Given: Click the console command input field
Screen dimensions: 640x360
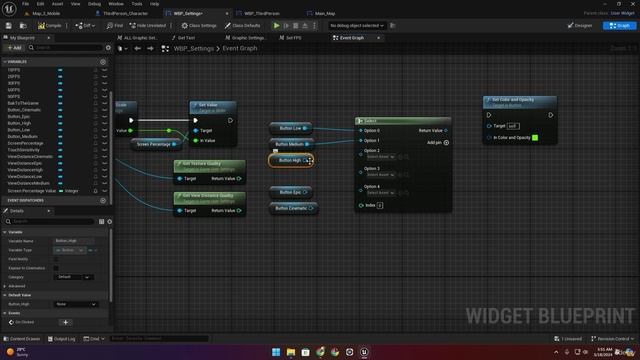Looking at the screenshot, I should [159, 339].
